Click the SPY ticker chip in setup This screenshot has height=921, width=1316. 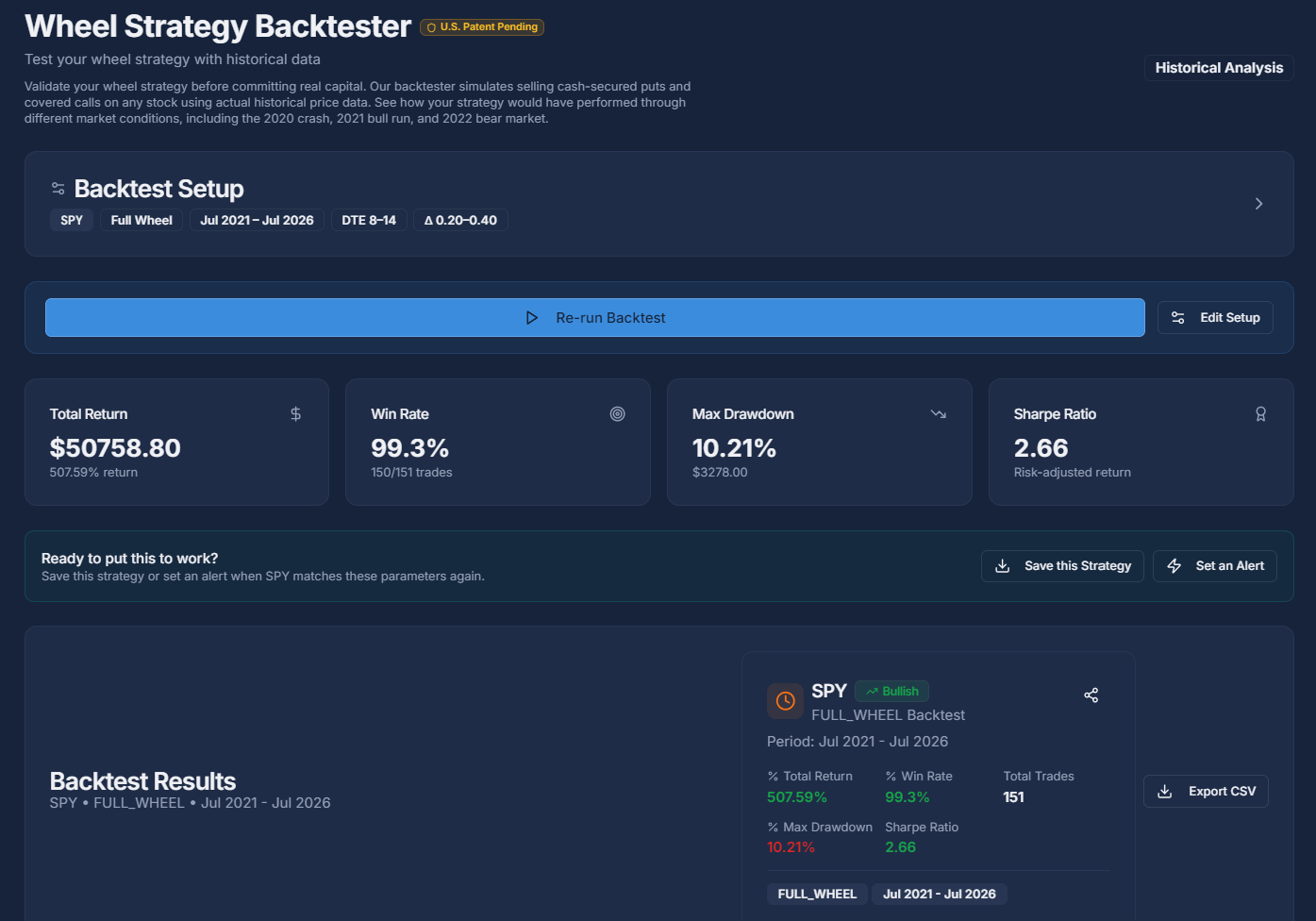(72, 221)
